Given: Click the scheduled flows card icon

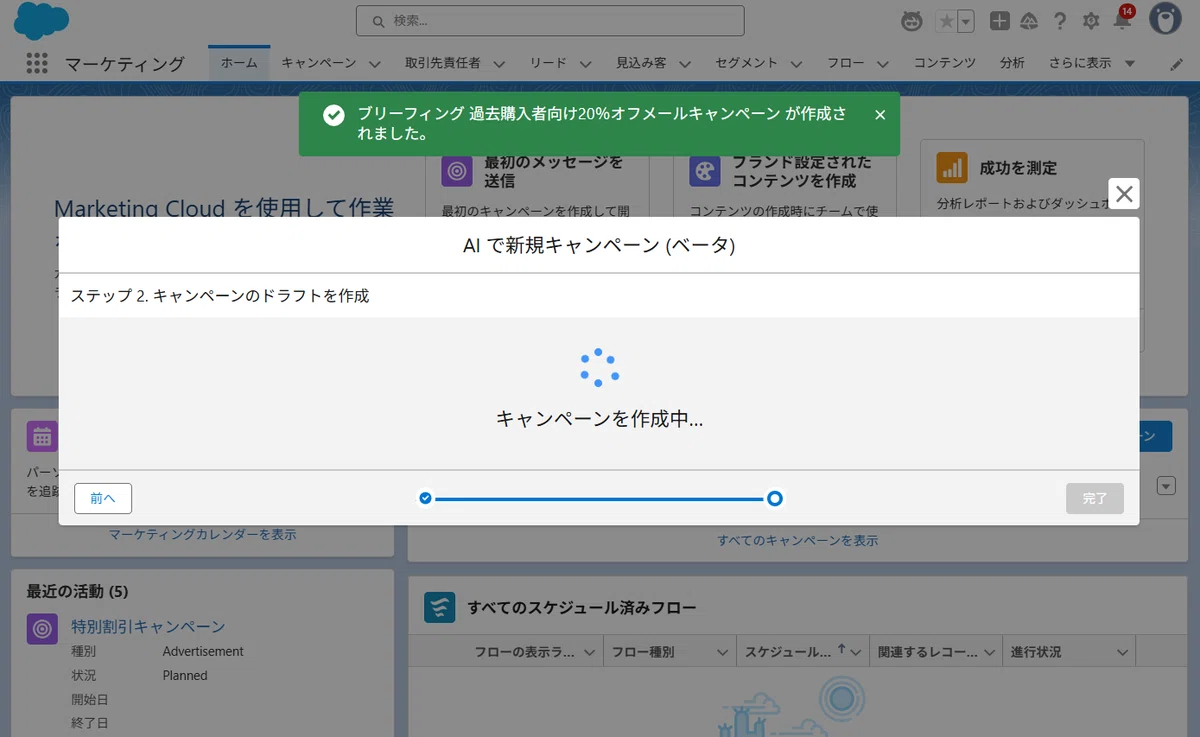Looking at the screenshot, I should pyautogui.click(x=440, y=607).
